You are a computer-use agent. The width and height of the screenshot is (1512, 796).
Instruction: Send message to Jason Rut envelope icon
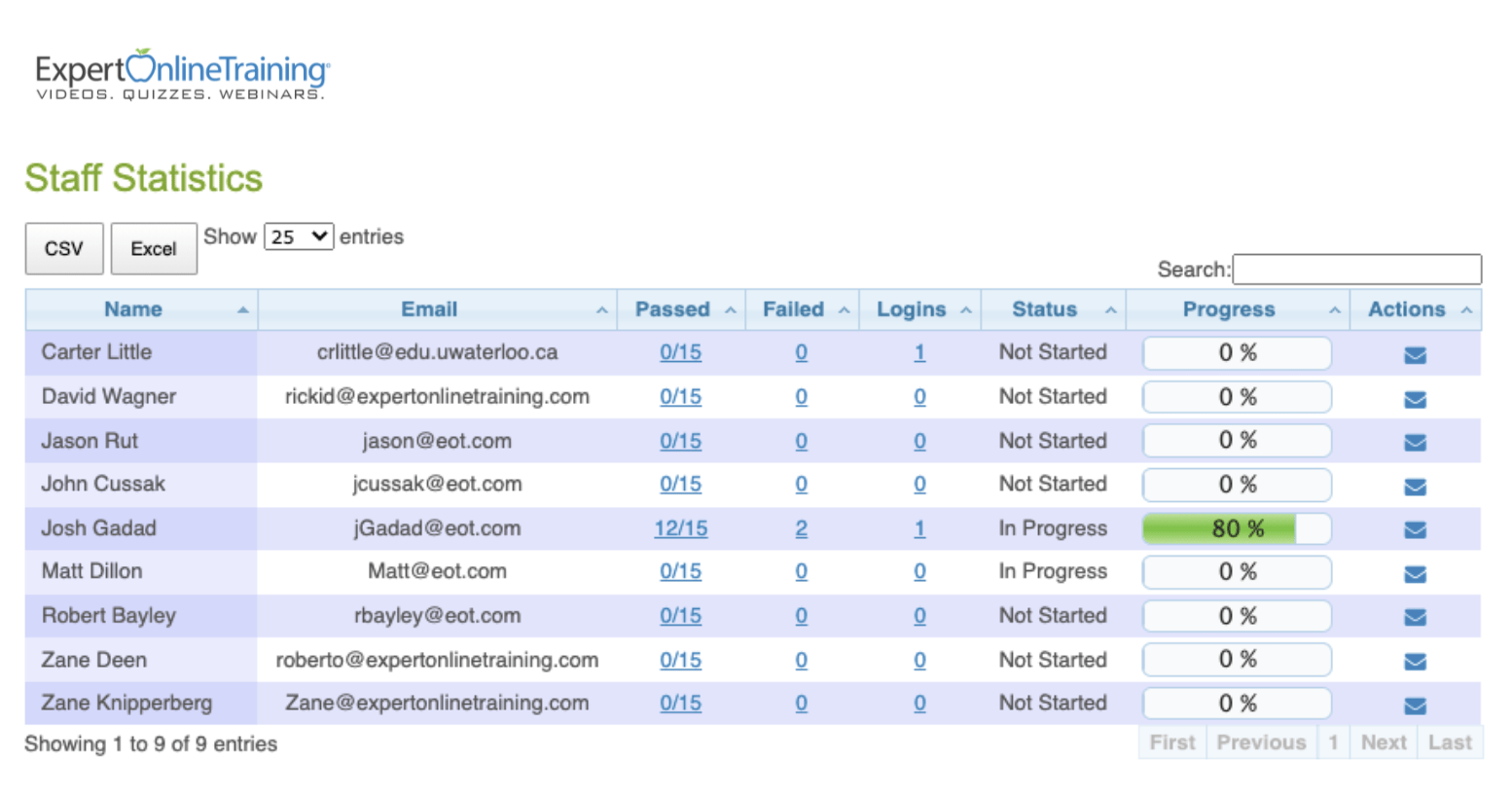click(x=1415, y=443)
